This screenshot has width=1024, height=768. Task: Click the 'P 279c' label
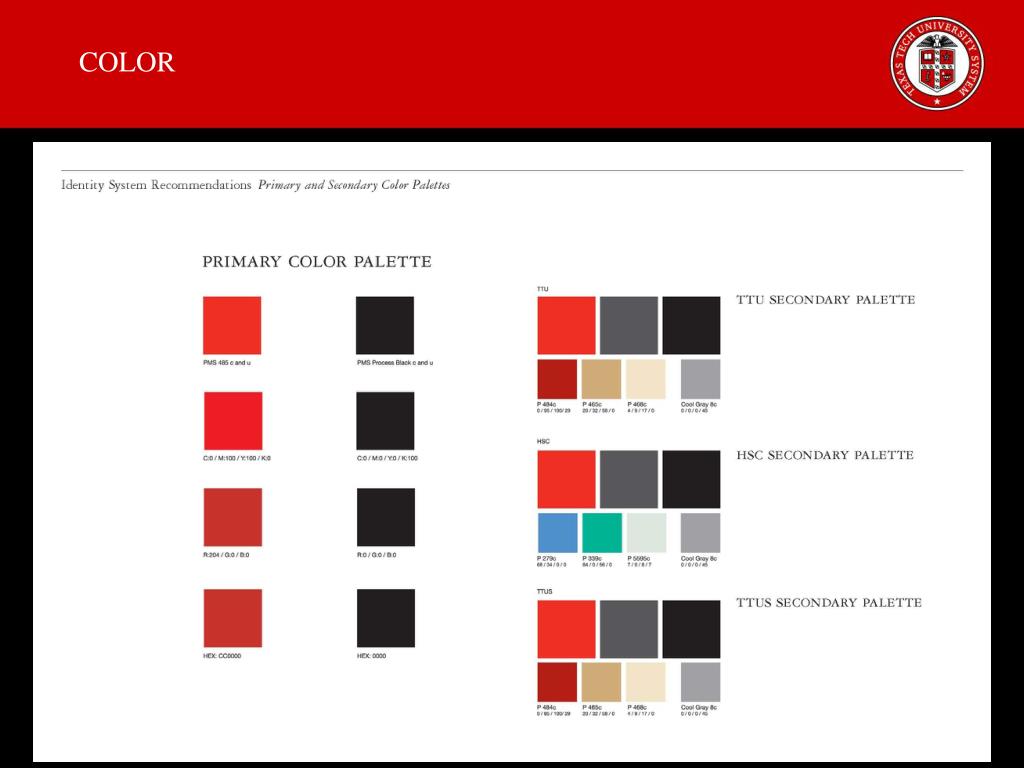coord(547,558)
